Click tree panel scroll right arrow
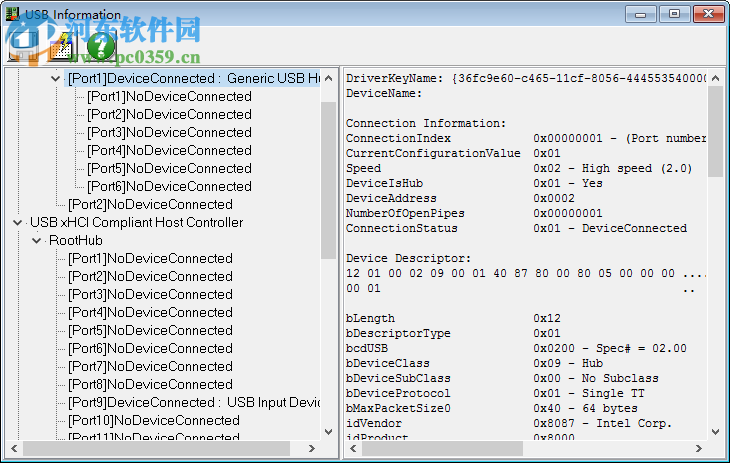 click(x=312, y=449)
